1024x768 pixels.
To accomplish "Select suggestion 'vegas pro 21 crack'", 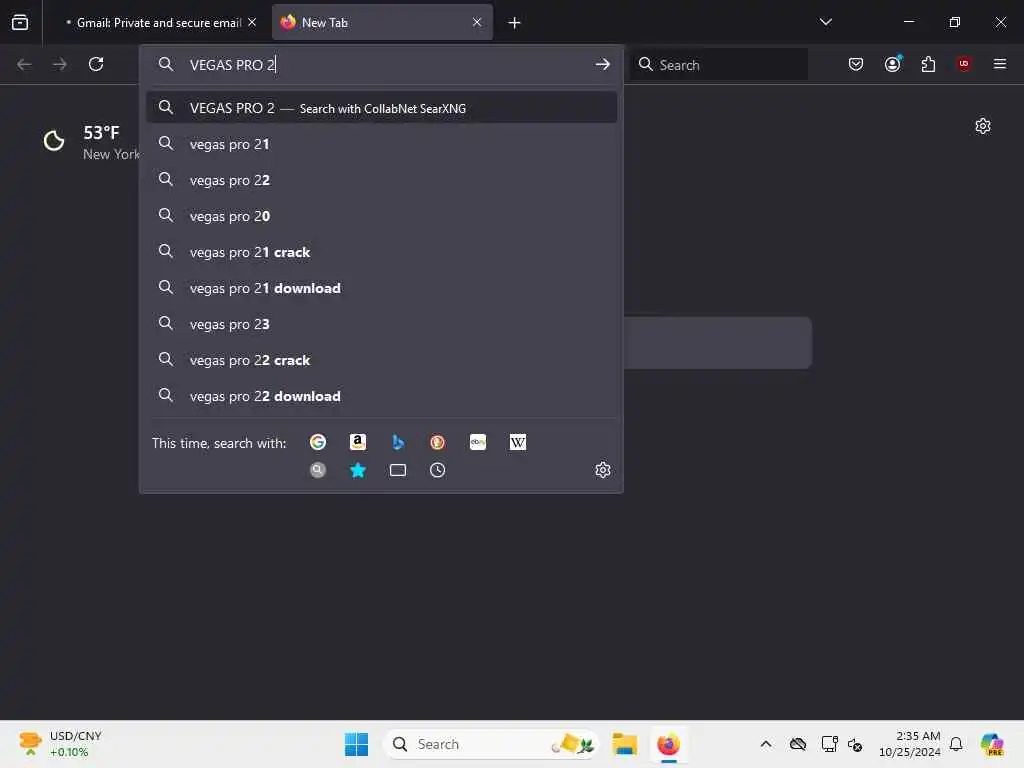I will pyautogui.click(x=382, y=251).
